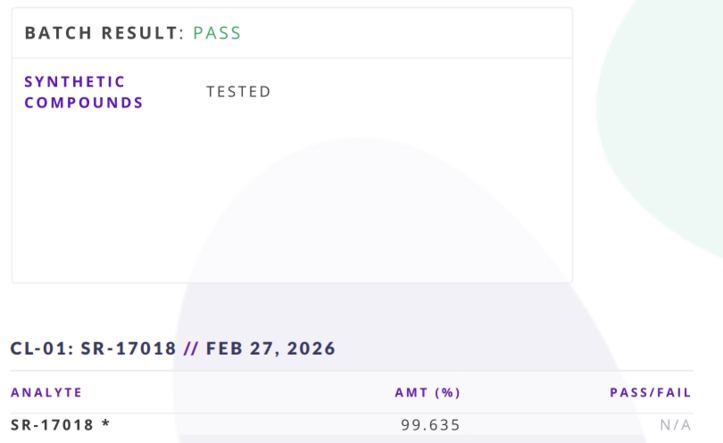The image size is (723, 443).
Task: Click the purple double-slash separator
Action: [192, 349]
